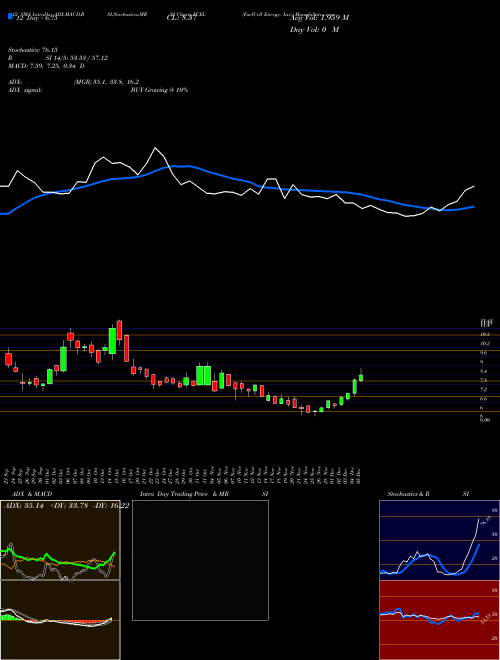Click the peak of the white price line
The height and width of the screenshot is (660, 500).
click(x=156, y=148)
